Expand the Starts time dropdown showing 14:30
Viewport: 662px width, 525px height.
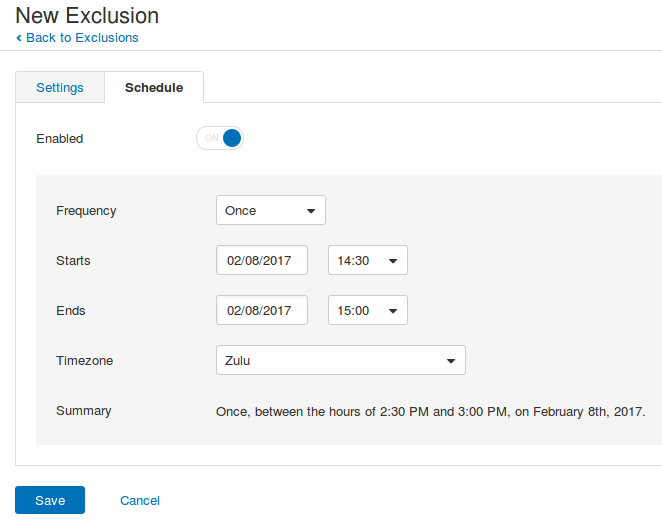click(x=368, y=260)
